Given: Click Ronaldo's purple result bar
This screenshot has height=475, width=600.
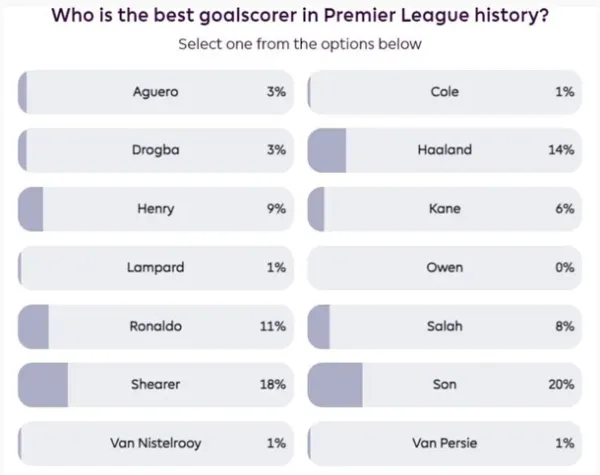Looking at the screenshot, I should [34, 326].
